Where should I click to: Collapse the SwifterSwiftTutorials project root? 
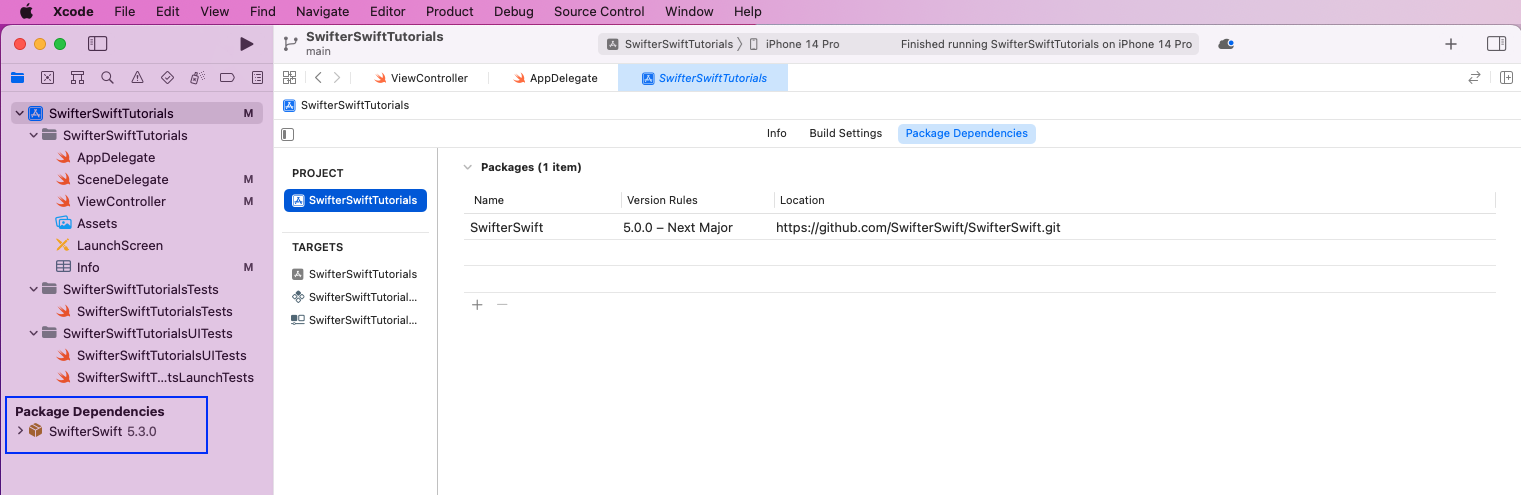19,114
